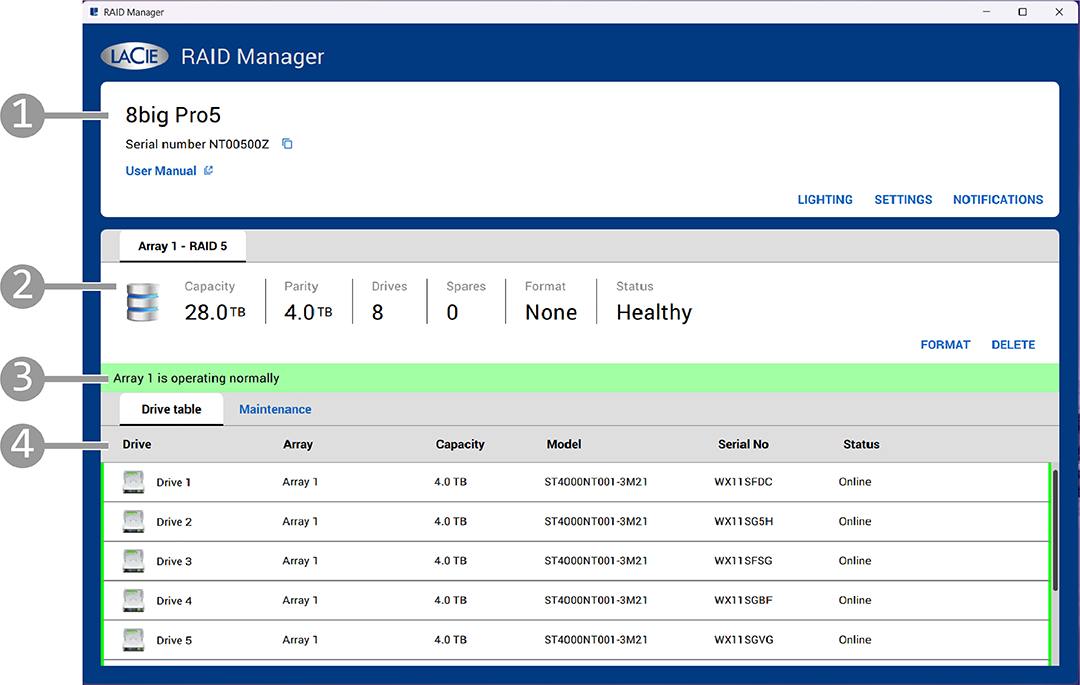
Task: Click 'Array 1 is operating normally' banner text
Action: click(x=196, y=378)
